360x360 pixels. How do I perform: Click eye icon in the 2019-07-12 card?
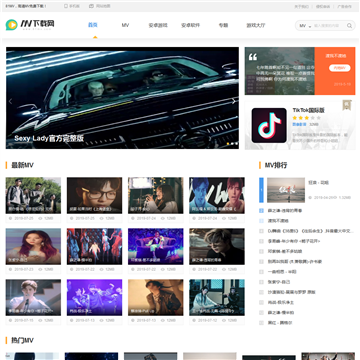point(224,320)
